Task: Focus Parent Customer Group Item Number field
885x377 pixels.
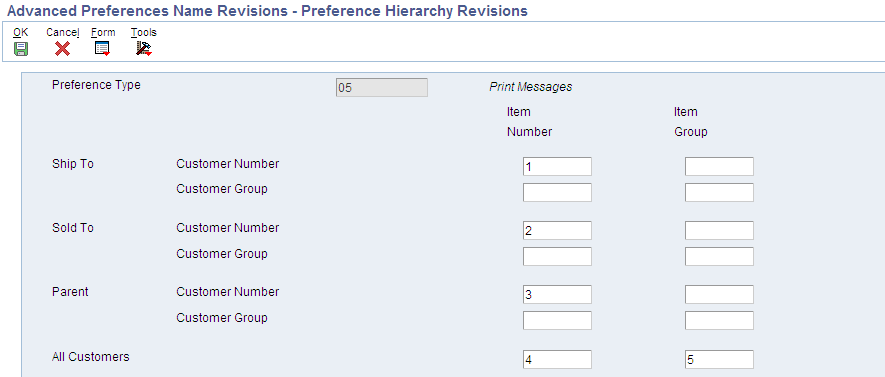Action: [x=558, y=320]
